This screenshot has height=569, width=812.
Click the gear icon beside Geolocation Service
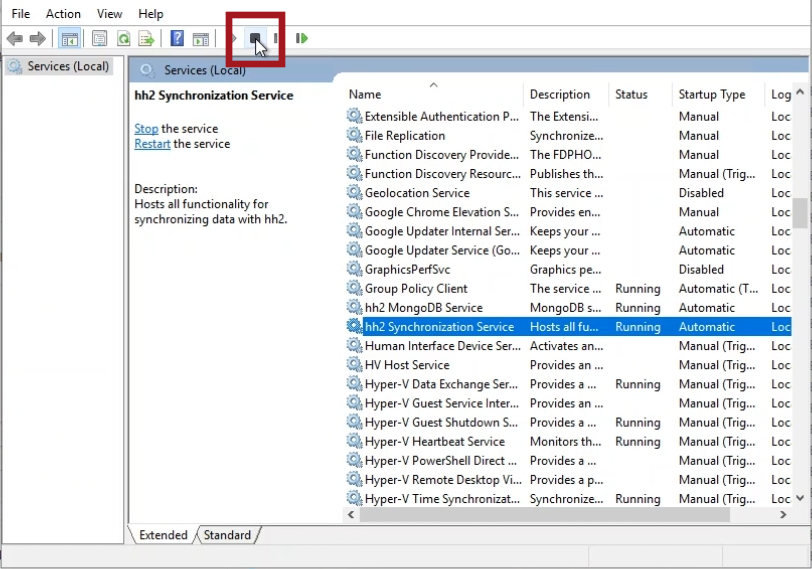click(354, 193)
